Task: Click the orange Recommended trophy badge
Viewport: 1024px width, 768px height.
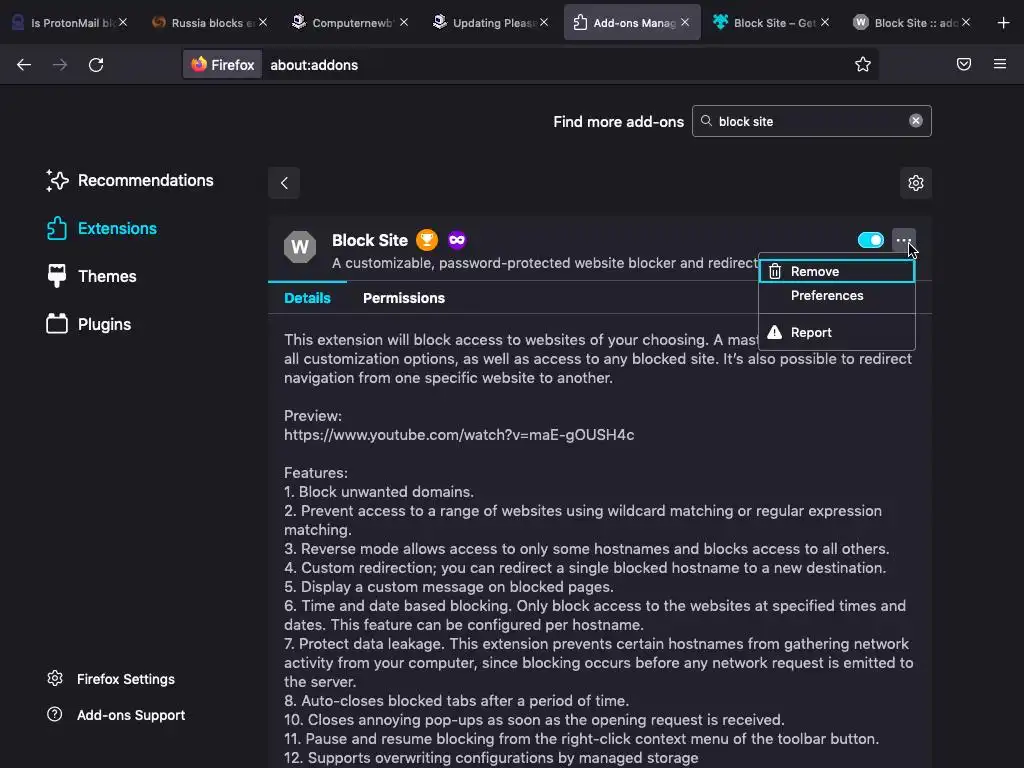Action: click(x=427, y=240)
